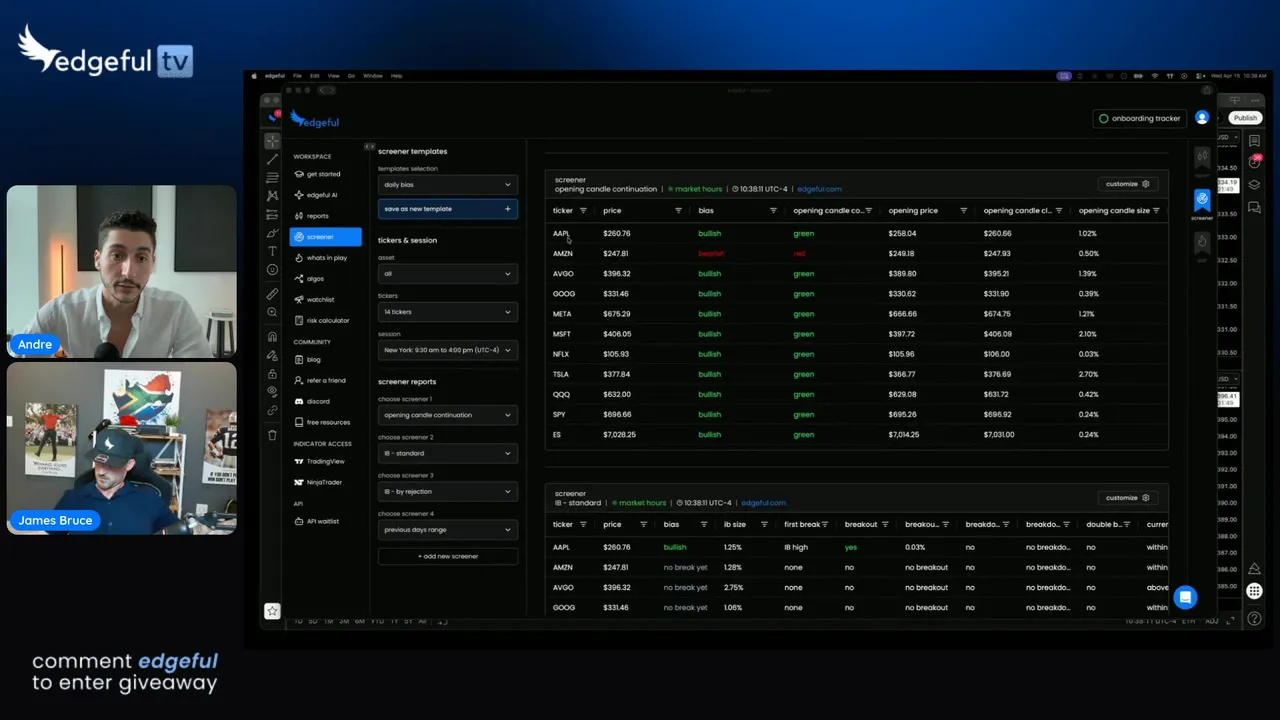Expand the IB - by rejection dropdown
This screenshot has height=720, width=1280.
click(447, 492)
